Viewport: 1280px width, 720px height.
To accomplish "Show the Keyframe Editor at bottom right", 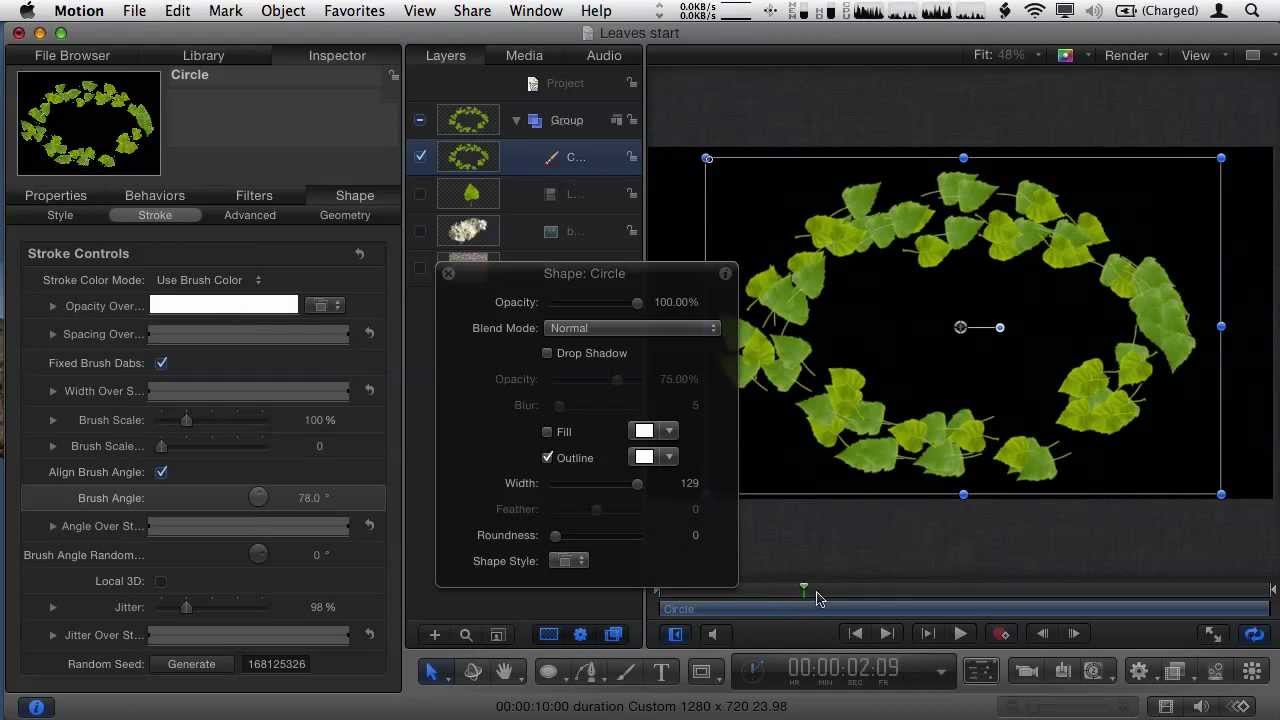I will [x=1238, y=707].
